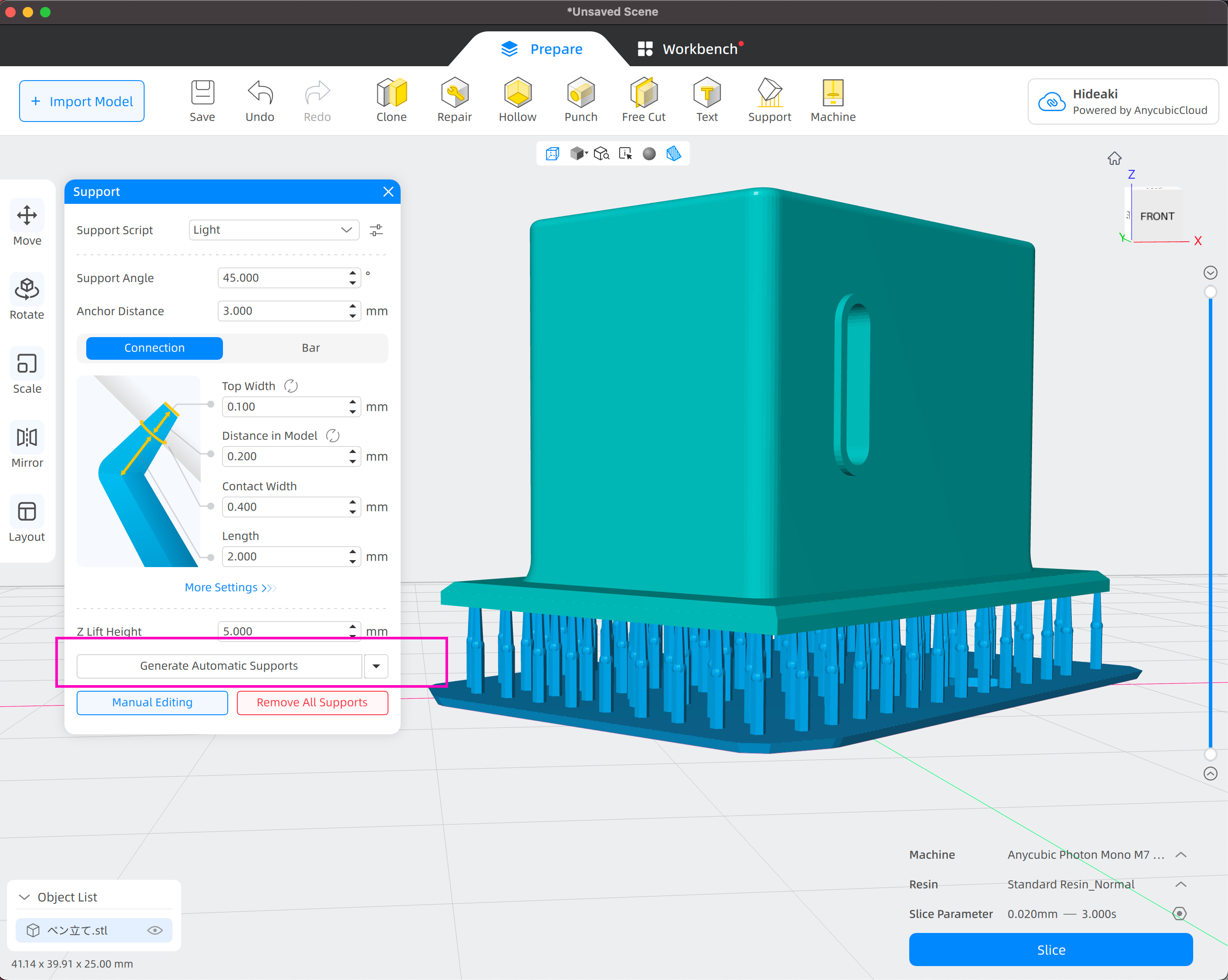Click the layer preview slider top handle
Screen dimensions: 1228x980
[x=1210, y=292]
